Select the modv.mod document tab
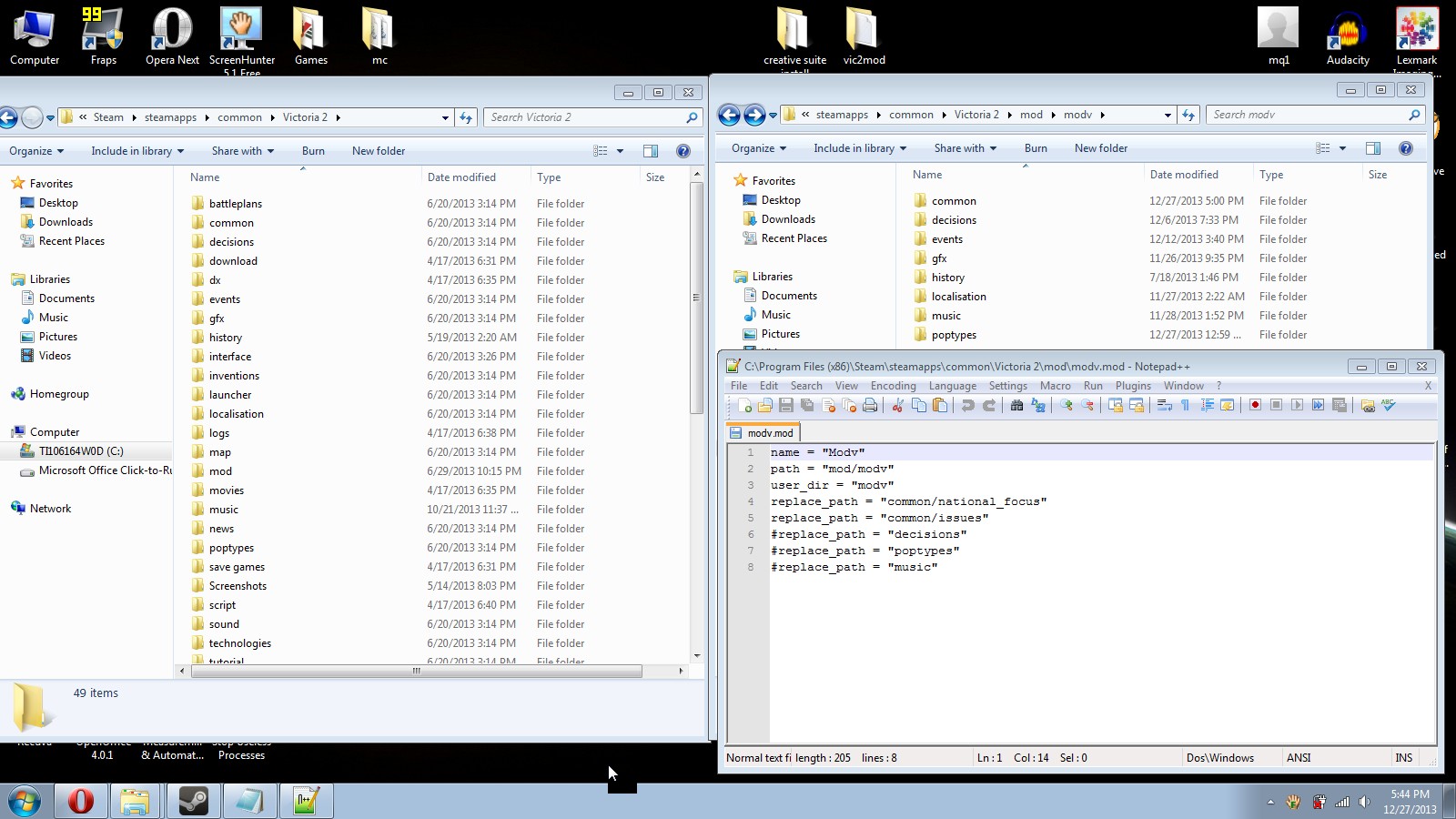 coord(763,433)
